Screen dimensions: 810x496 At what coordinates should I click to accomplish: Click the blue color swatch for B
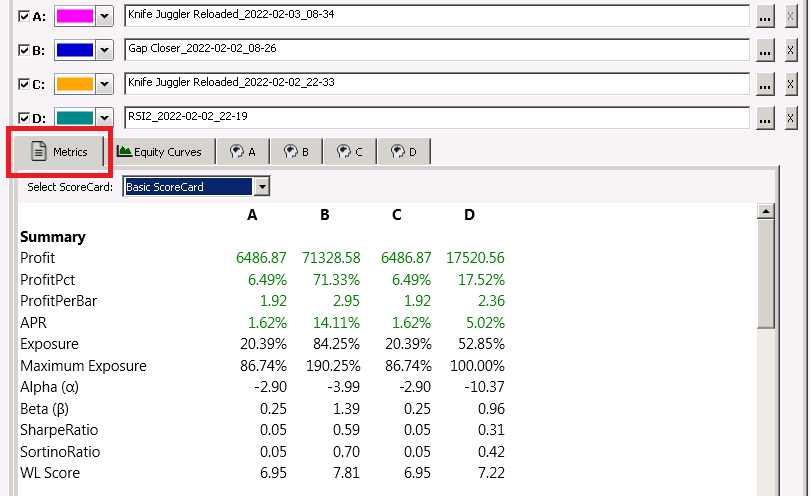(74, 50)
